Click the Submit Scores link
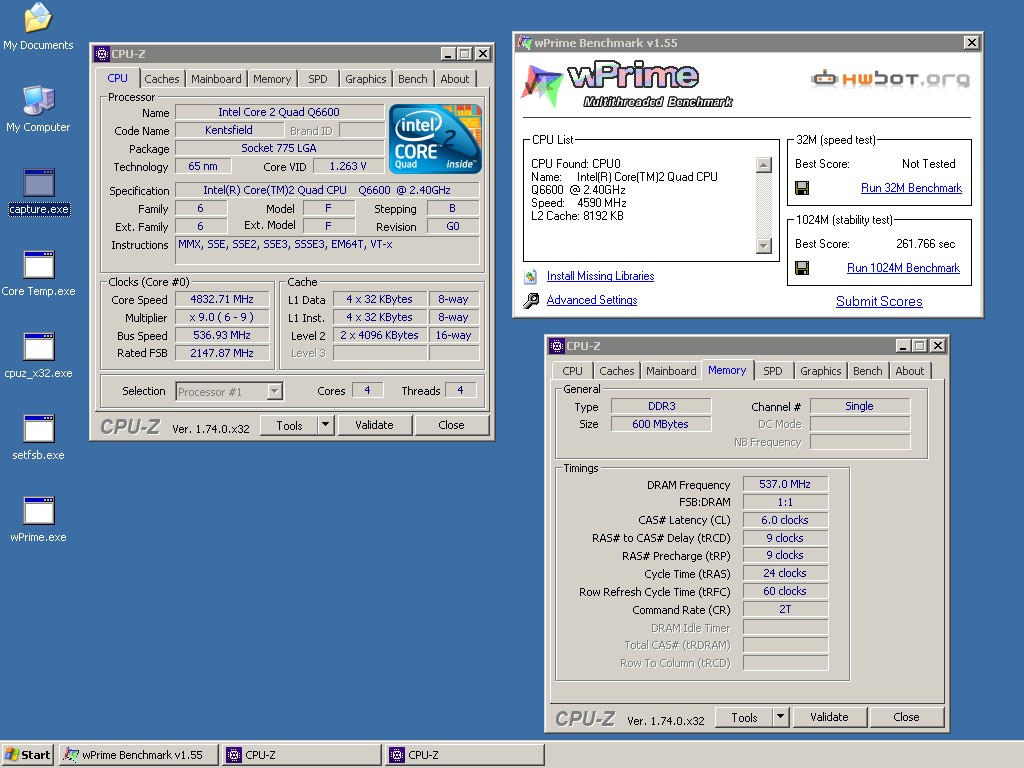This screenshot has width=1024, height=768. pos(879,301)
